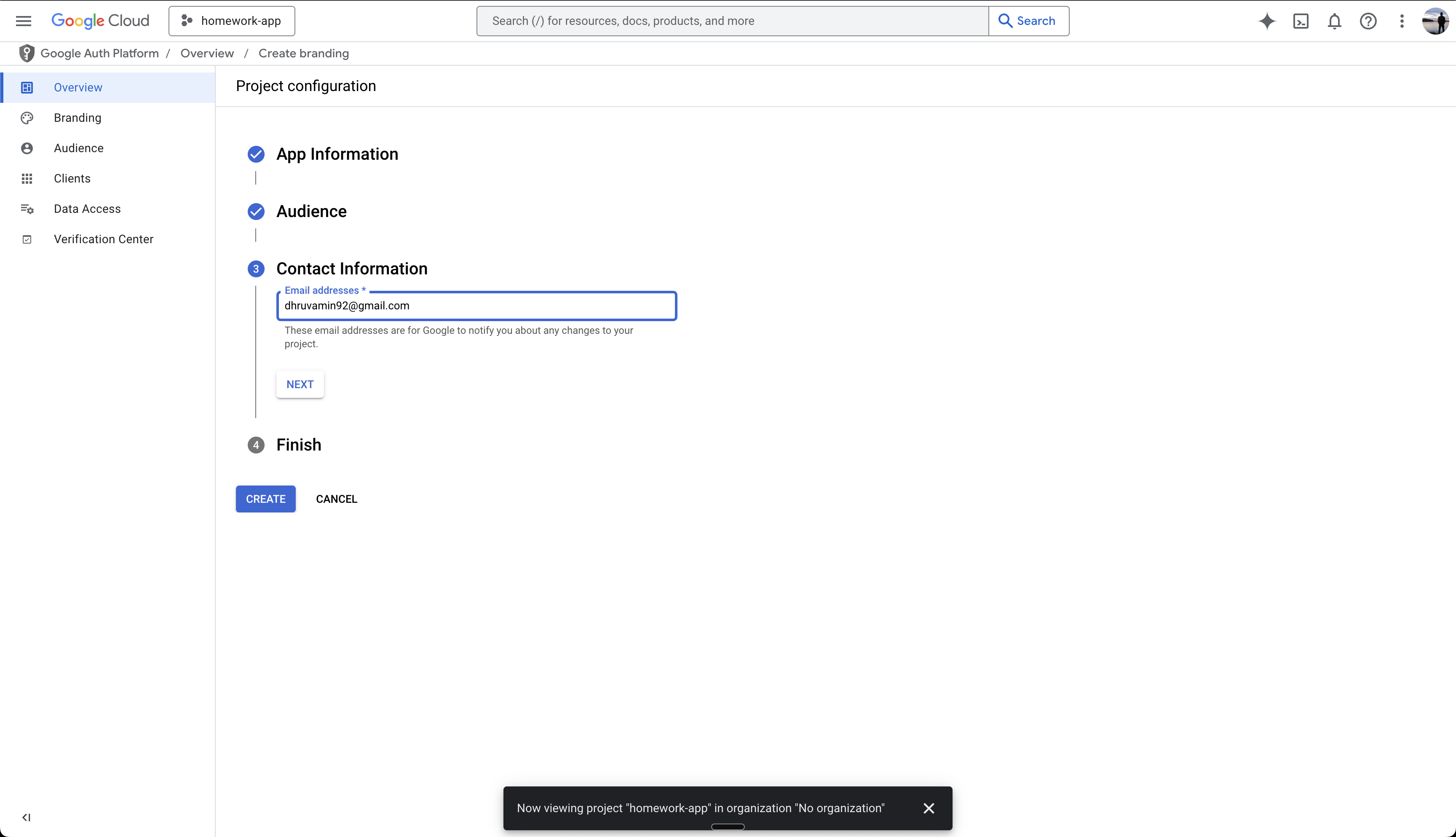Click the Verification Center checkbox icon
The width and height of the screenshot is (1456, 837).
pyautogui.click(x=27, y=239)
